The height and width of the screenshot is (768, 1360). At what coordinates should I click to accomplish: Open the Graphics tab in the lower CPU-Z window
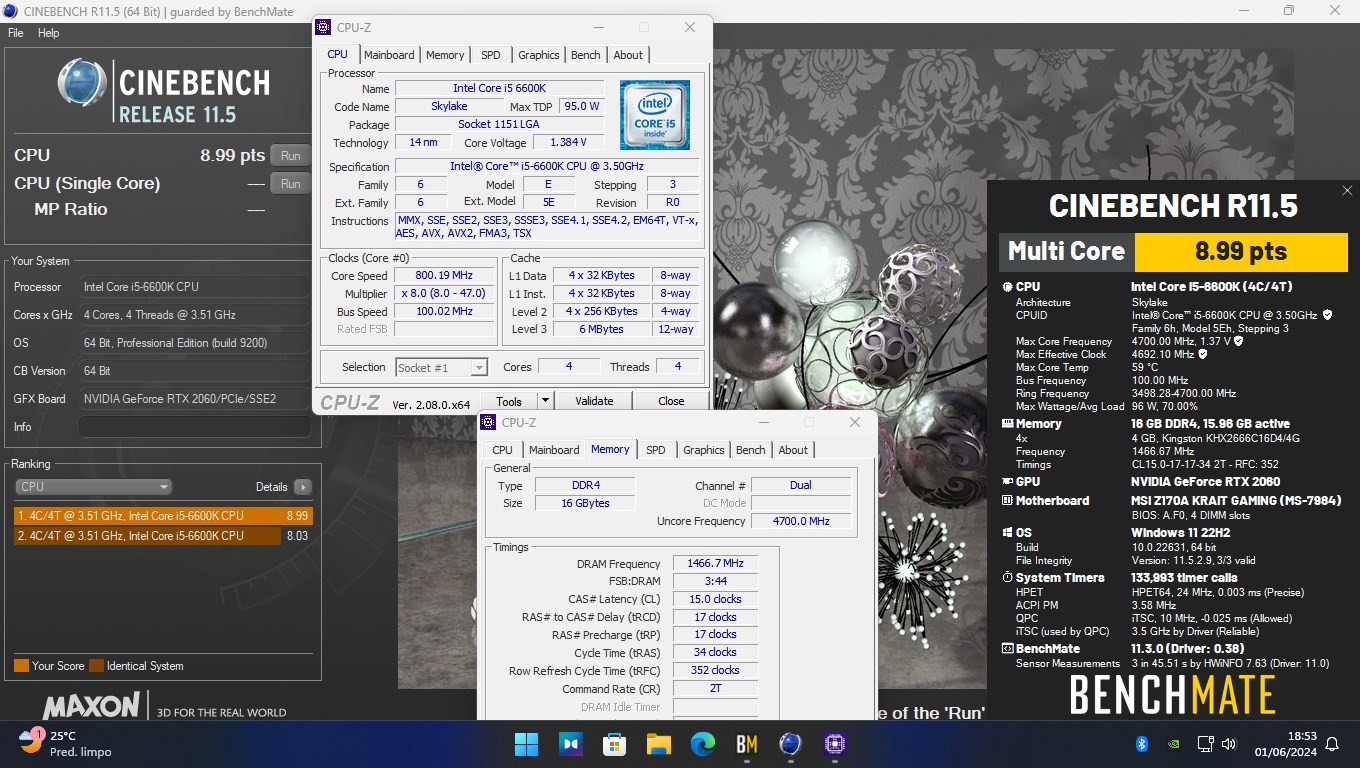[x=704, y=450]
